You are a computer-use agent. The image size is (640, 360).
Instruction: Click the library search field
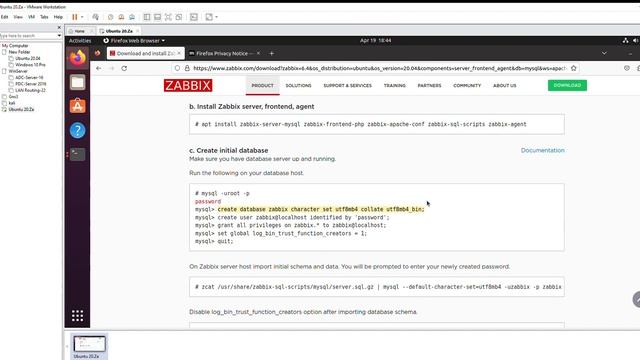[x=28, y=36]
